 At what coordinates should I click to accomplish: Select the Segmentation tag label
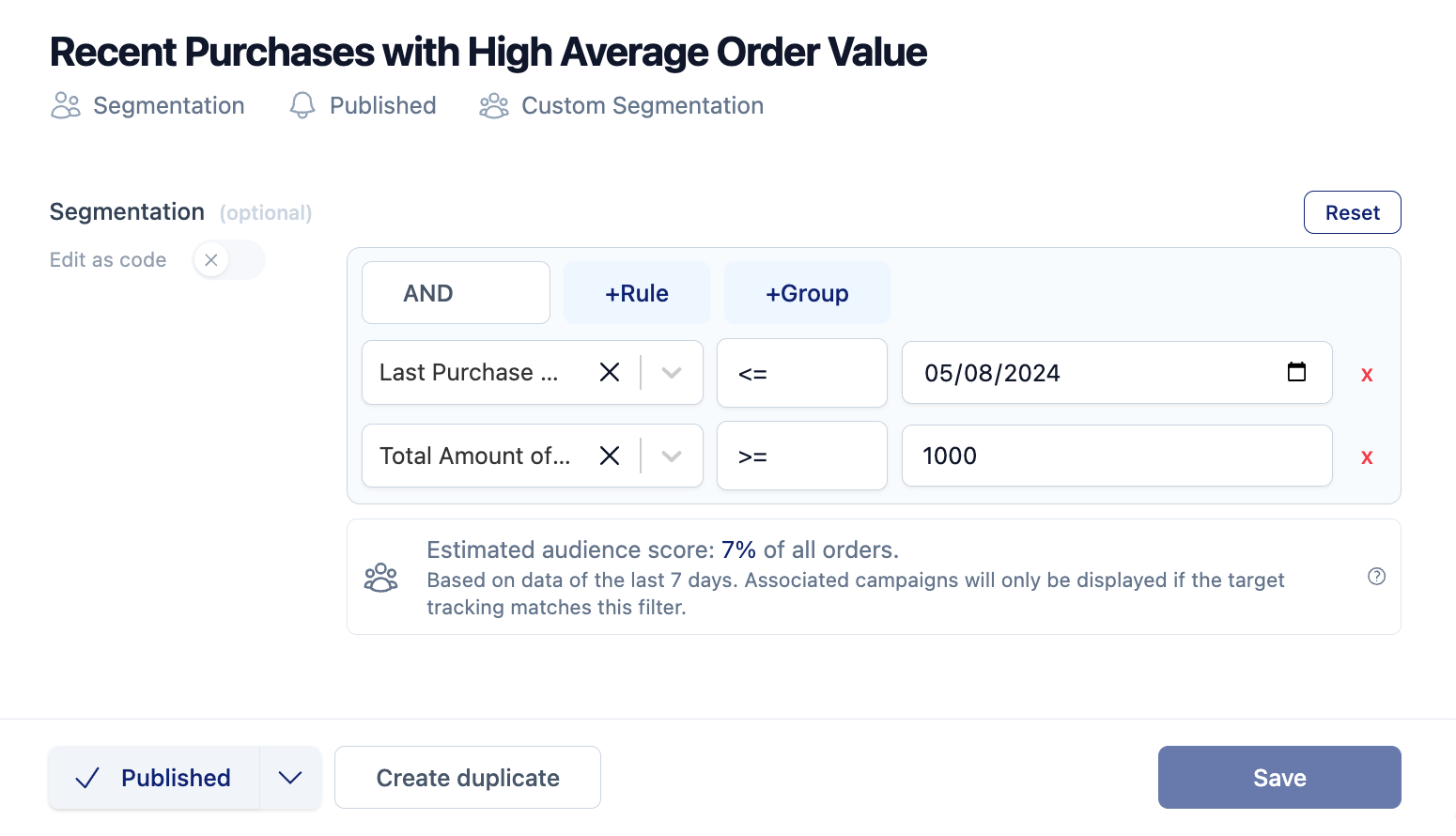tap(168, 105)
